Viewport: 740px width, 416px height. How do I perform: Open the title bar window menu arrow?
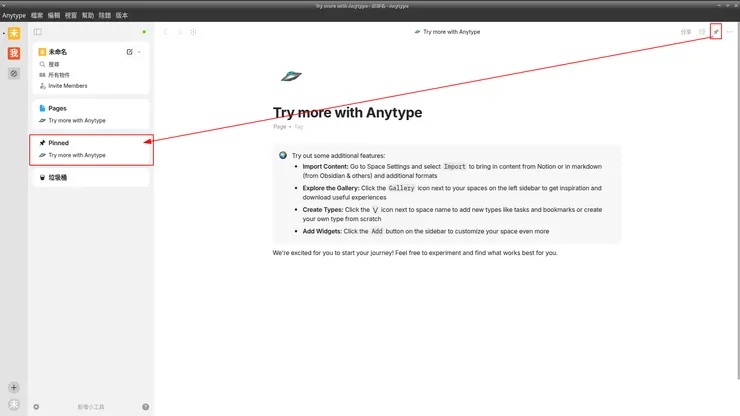coord(4,5)
